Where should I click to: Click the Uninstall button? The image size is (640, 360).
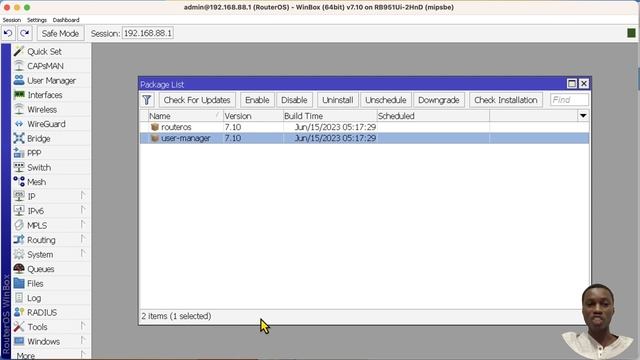click(x=338, y=100)
